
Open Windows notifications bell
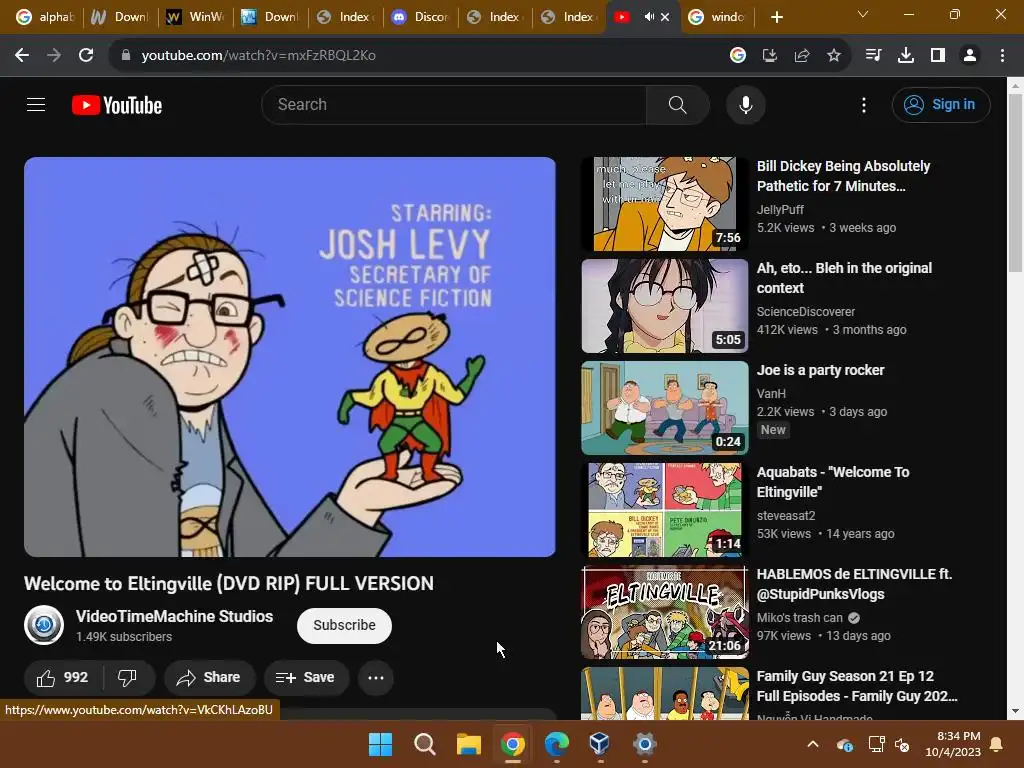click(997, 744)
